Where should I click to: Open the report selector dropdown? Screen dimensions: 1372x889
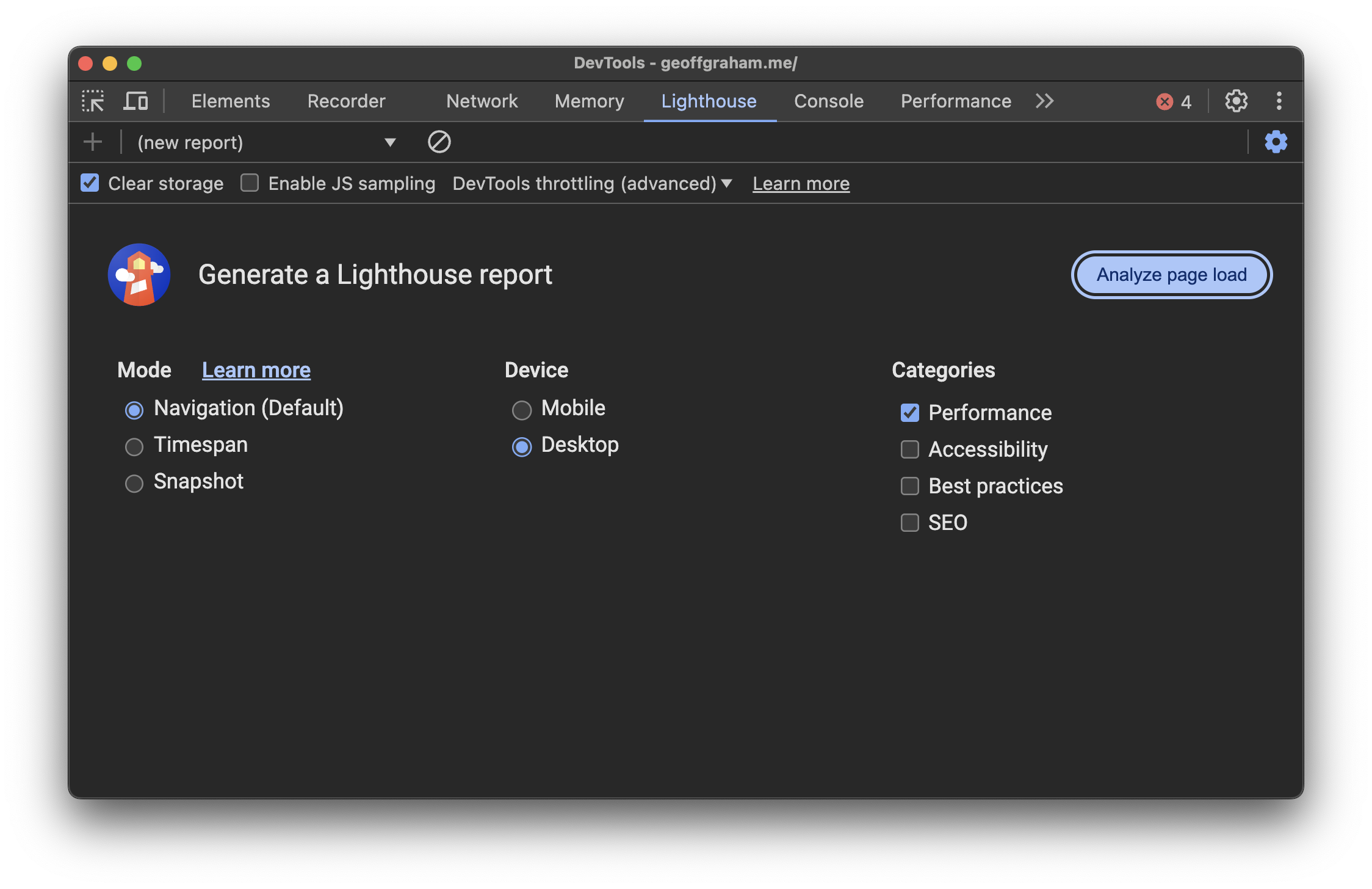(391, 142)
